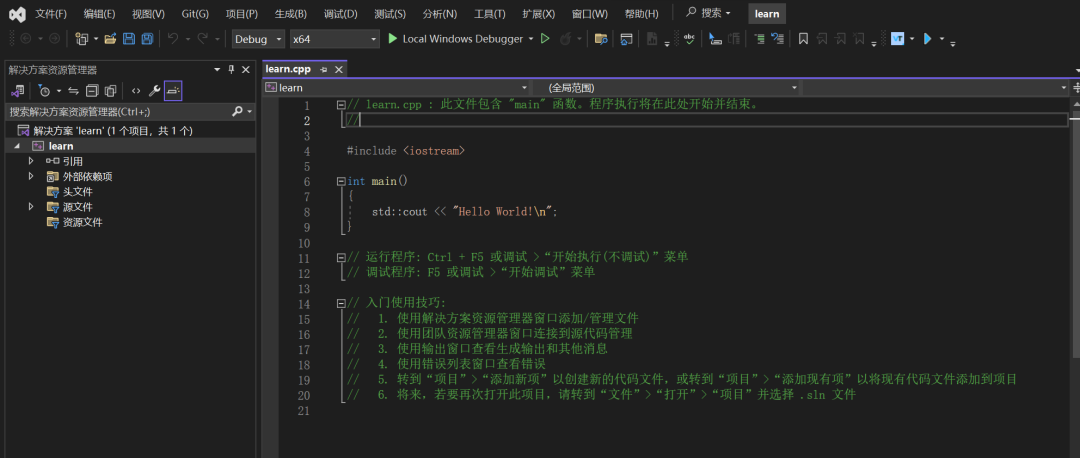Viewport: 1080px width, 458px height.
Task: Save the current file with Save icon
Action: (129, 39)
